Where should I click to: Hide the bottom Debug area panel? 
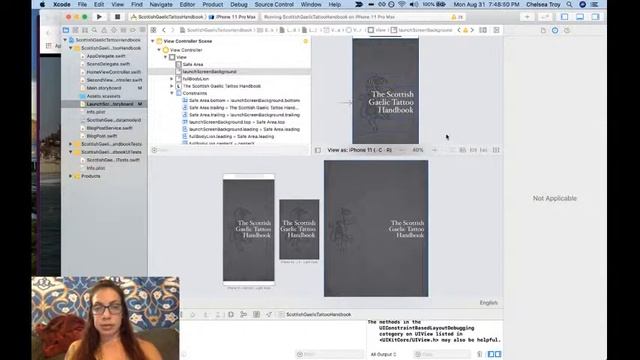580,17
